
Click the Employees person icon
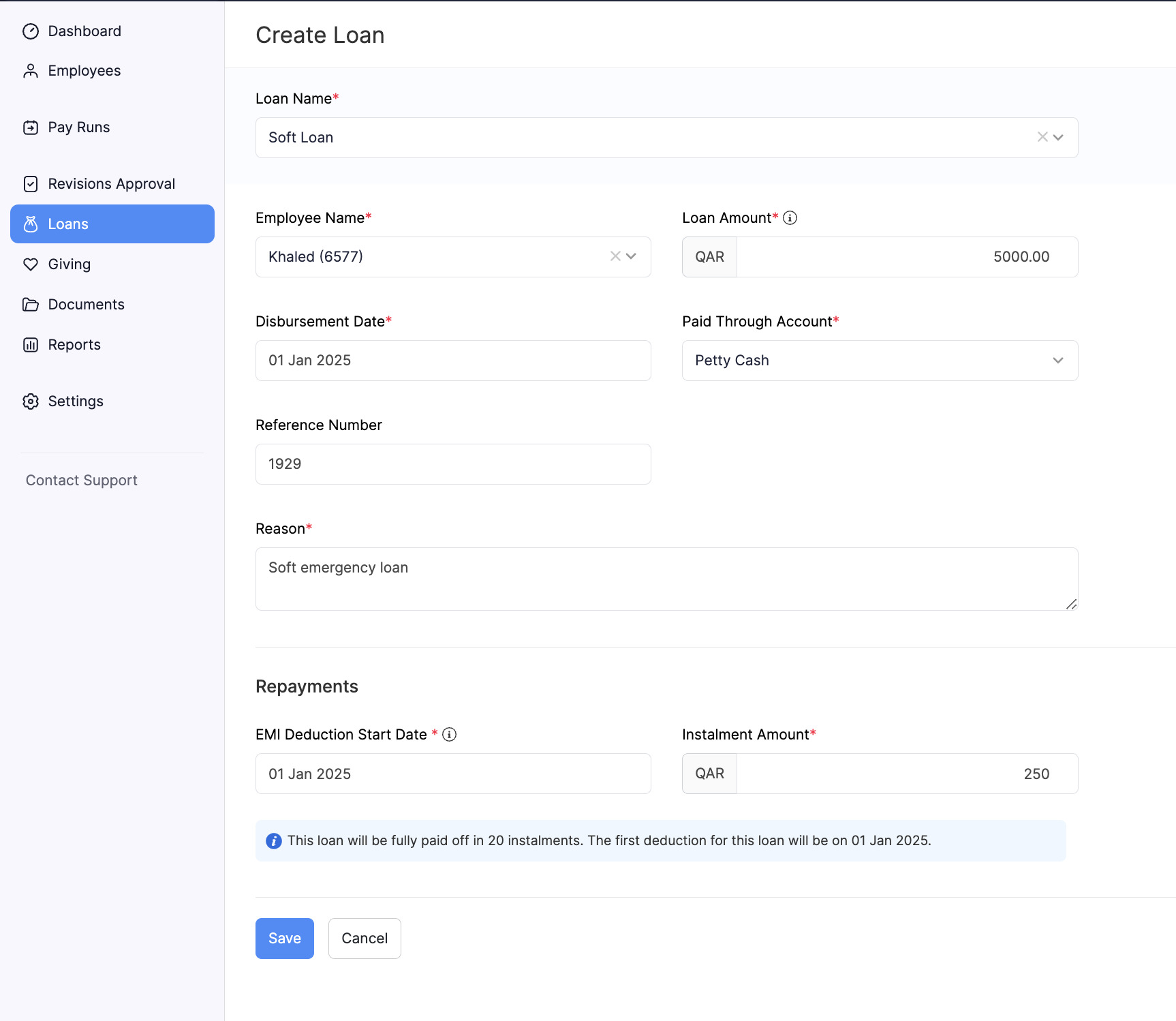point(31,71)
